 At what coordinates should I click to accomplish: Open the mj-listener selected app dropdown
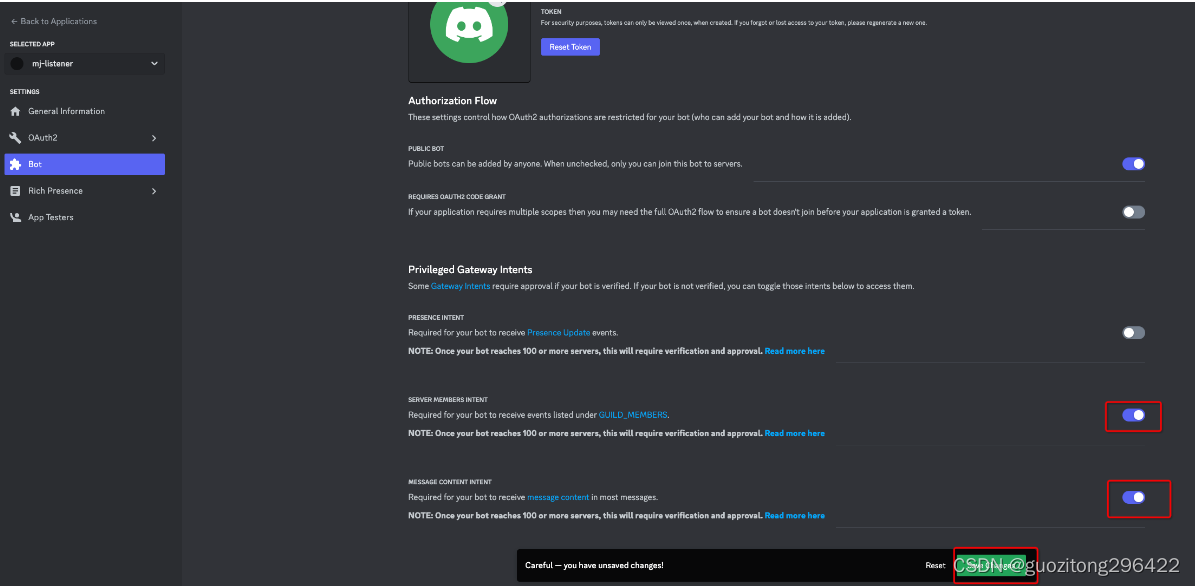click(85, 64)
